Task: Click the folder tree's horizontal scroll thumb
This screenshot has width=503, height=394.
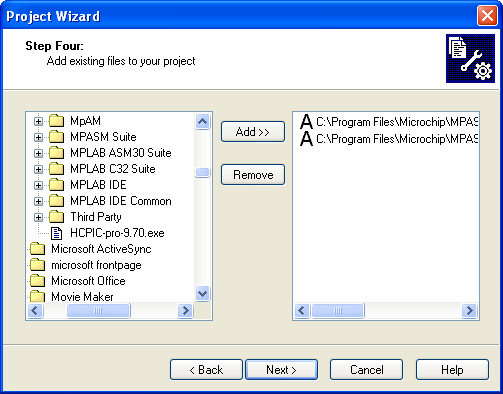Action: coord(98,310)
